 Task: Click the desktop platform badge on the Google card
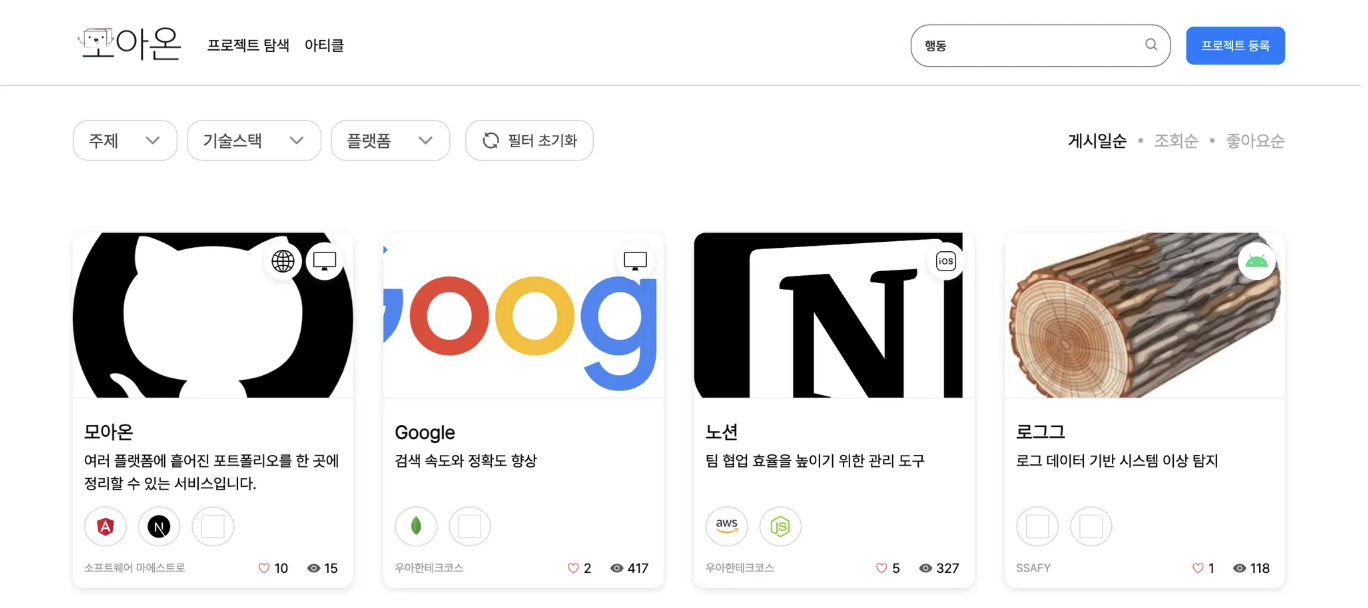point(636,259)
